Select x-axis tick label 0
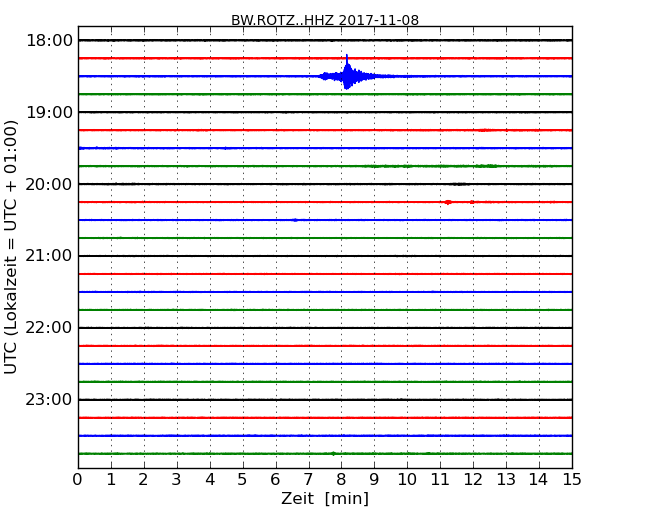Image resolution: width=650 pixels, height=520 pixels. 78,480
